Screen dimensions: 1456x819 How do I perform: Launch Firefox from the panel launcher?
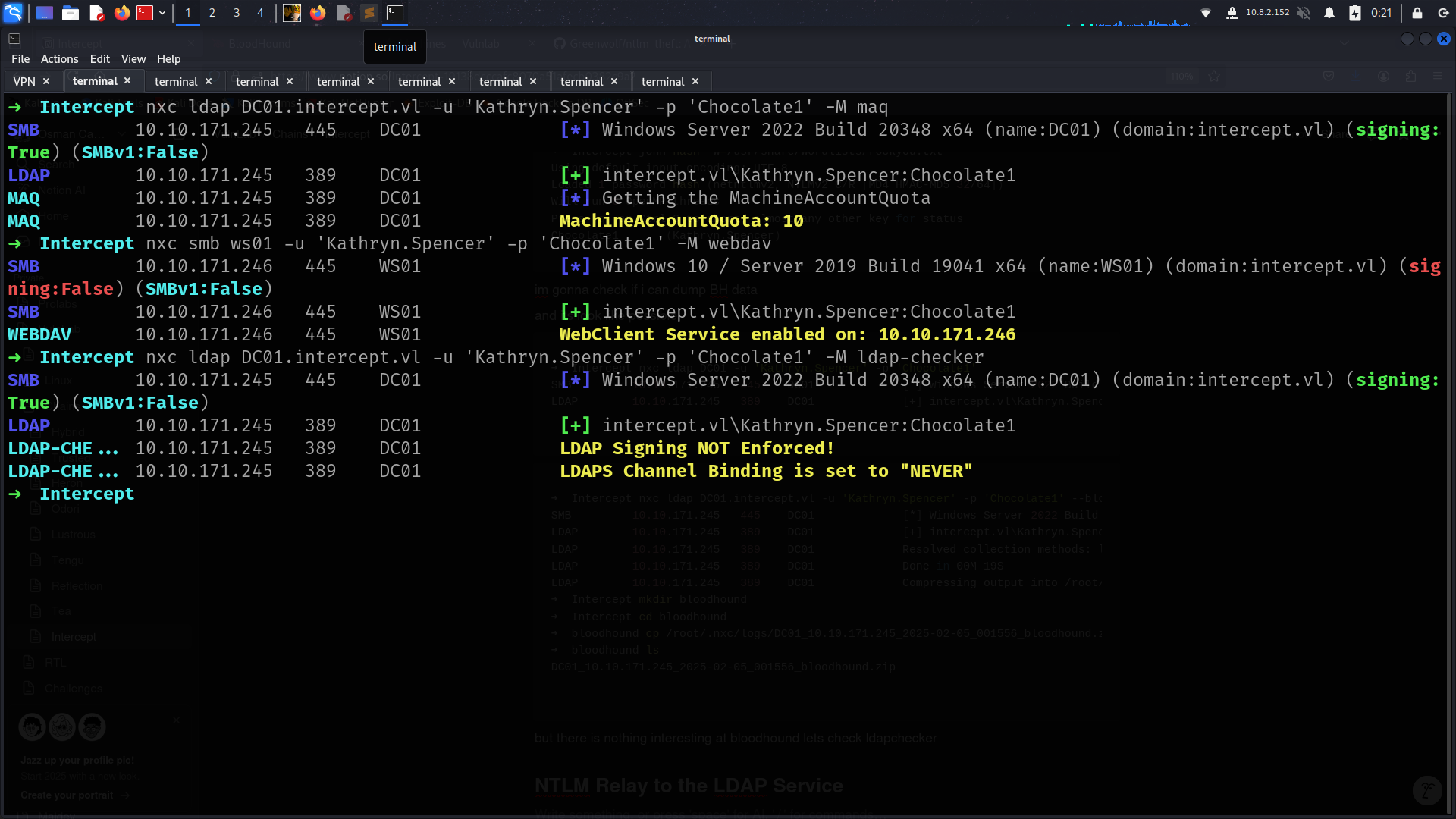pos(121,13)
